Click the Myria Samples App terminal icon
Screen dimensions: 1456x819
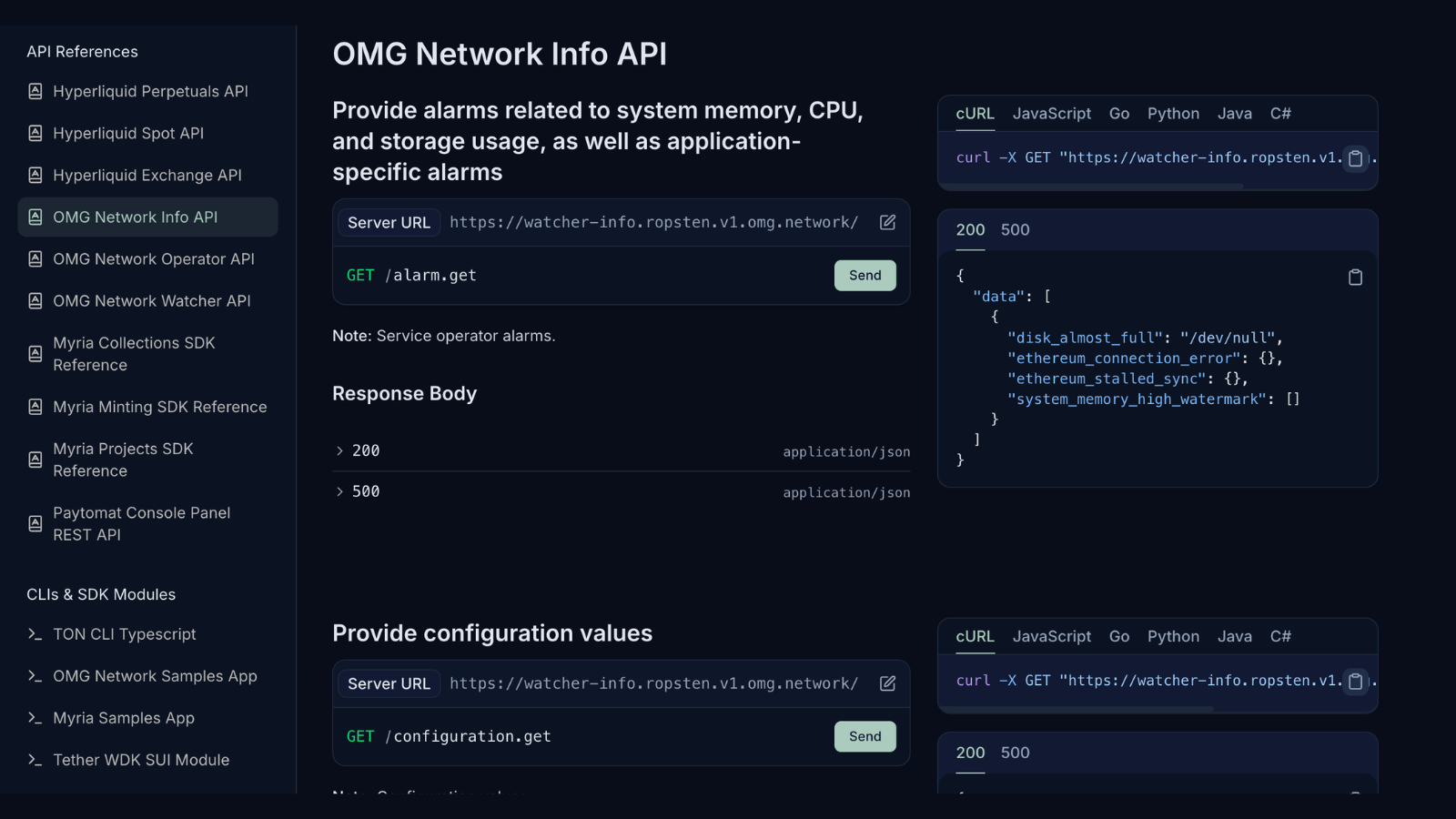click(x=35, y=718)
